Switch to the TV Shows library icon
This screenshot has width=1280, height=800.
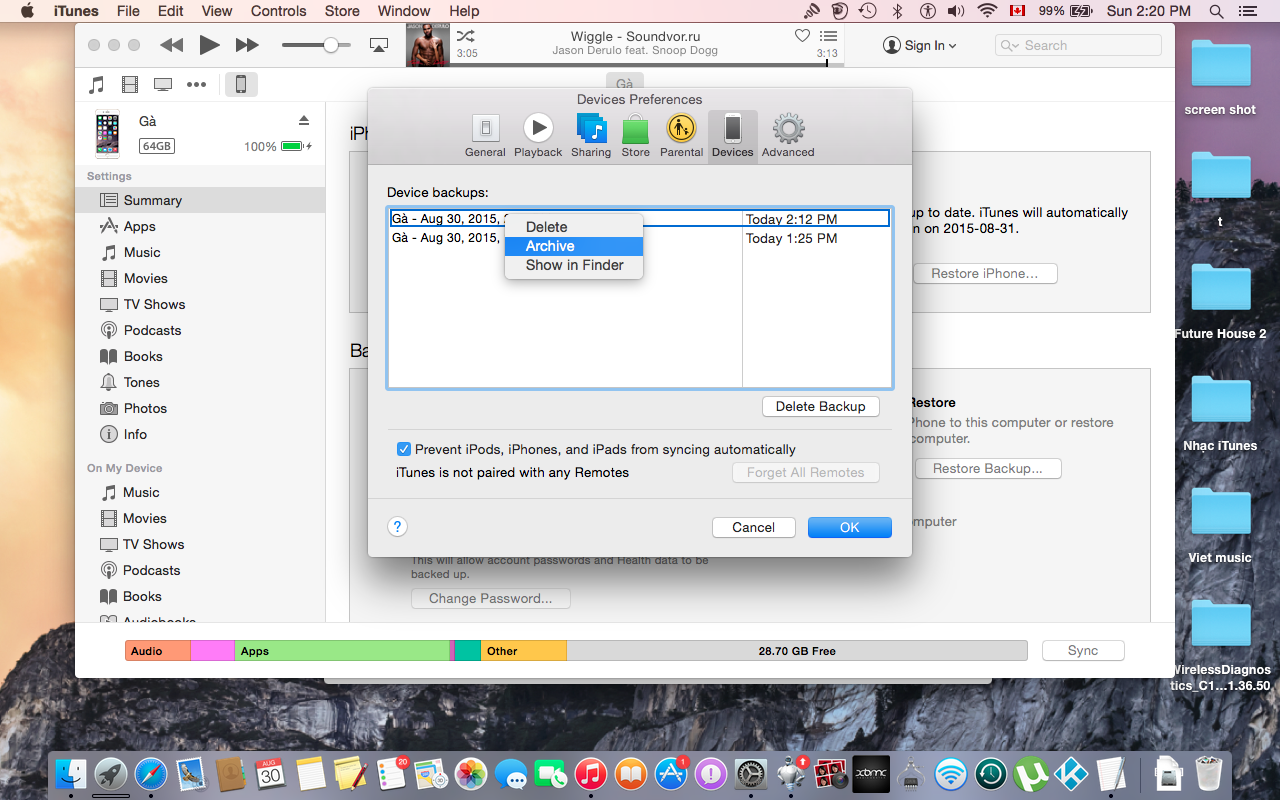pyautogui.click(x=163, y=84)
